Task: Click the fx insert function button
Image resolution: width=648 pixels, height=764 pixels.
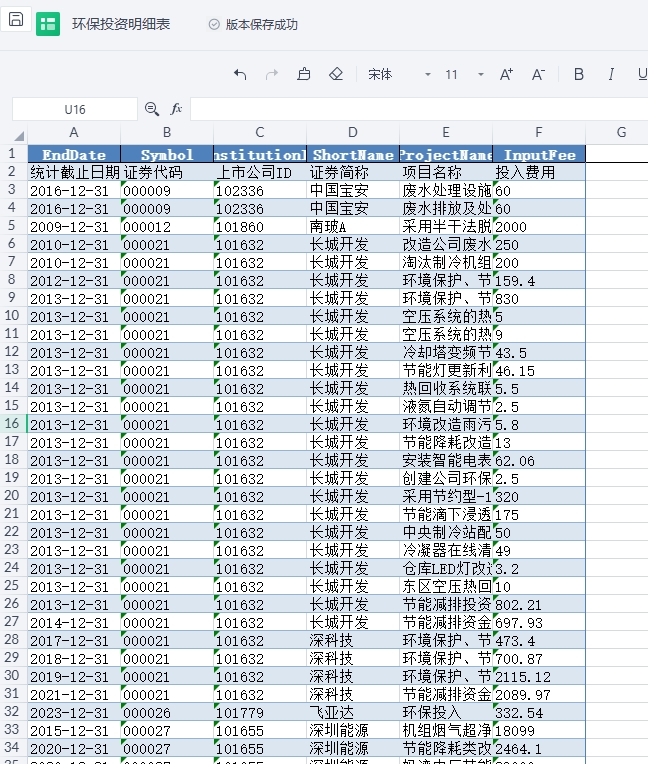Action: [176, 109]
